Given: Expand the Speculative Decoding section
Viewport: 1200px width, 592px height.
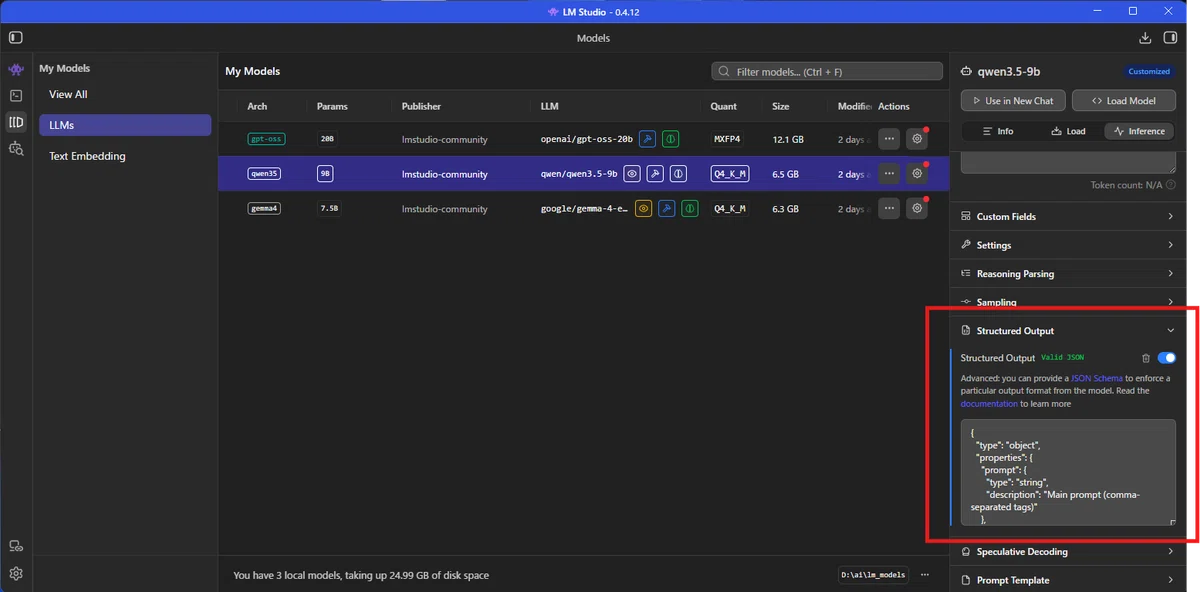Looking at the screenshot, I should click(1066, 552).
